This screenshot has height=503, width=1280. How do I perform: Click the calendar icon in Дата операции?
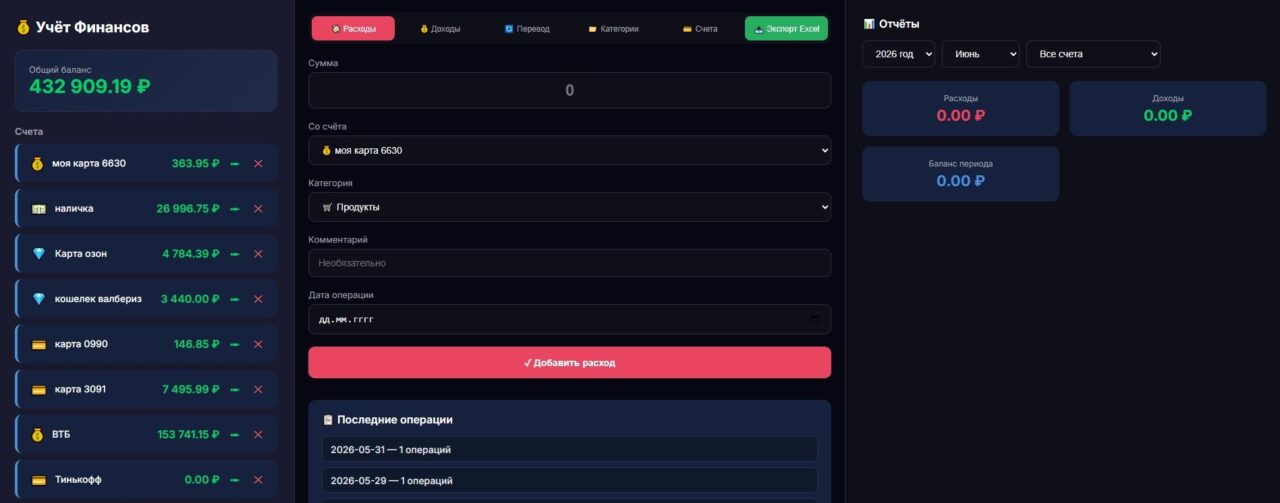click(815, 320)
